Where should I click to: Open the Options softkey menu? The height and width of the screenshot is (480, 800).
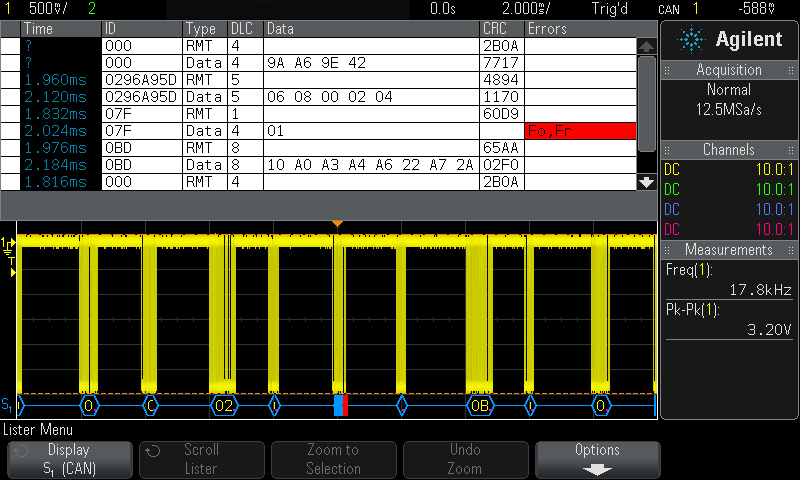pyautogui.click(x=597, y=459)
